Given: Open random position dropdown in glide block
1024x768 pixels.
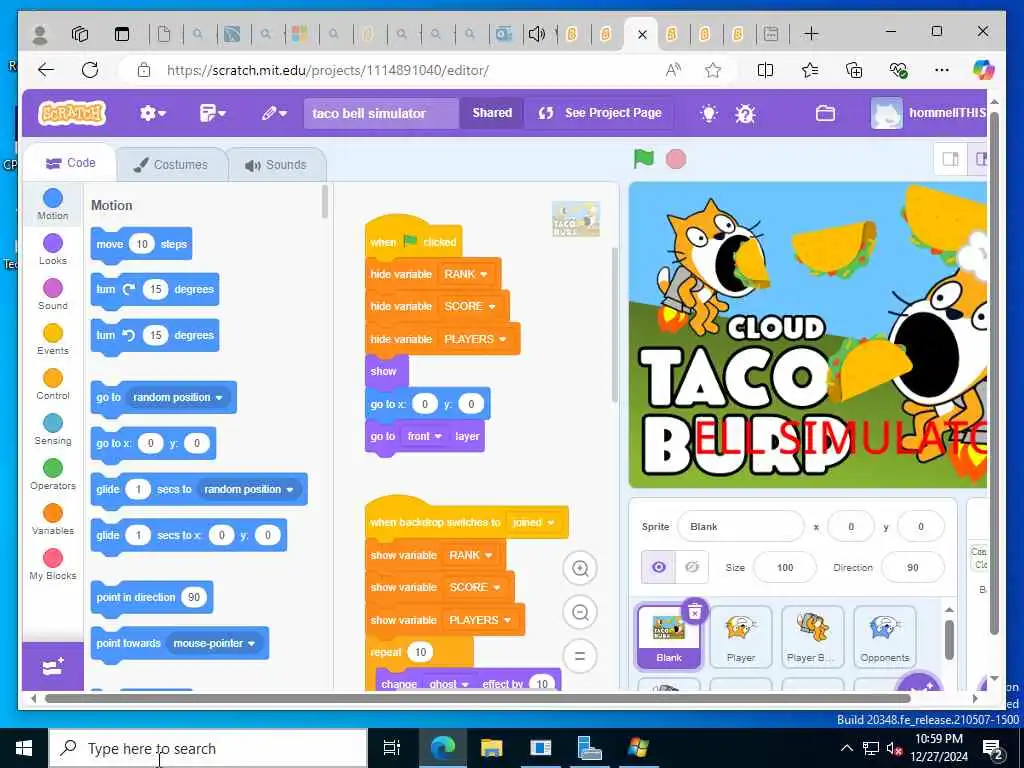Looking at the screenshot, I should [x=249, y=489].
